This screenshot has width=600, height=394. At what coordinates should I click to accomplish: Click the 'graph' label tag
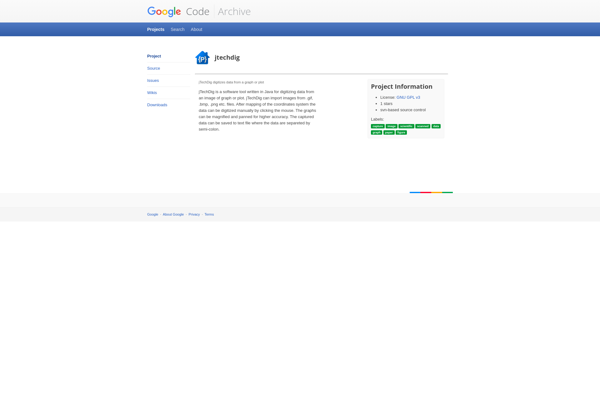tap(377, 132)
